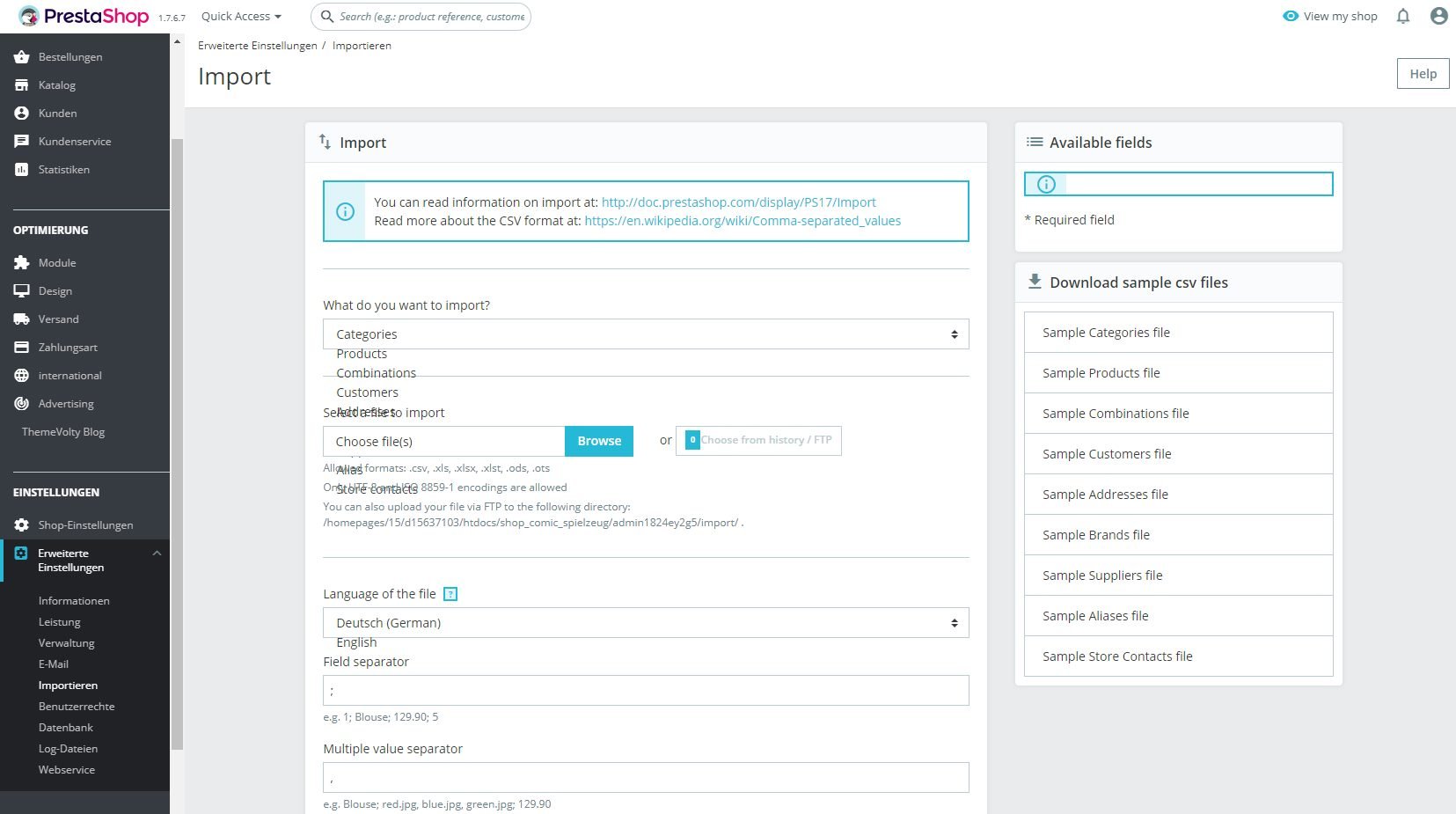Click the Field separator input
This screenshot has height=814, width=1456.
646,691
